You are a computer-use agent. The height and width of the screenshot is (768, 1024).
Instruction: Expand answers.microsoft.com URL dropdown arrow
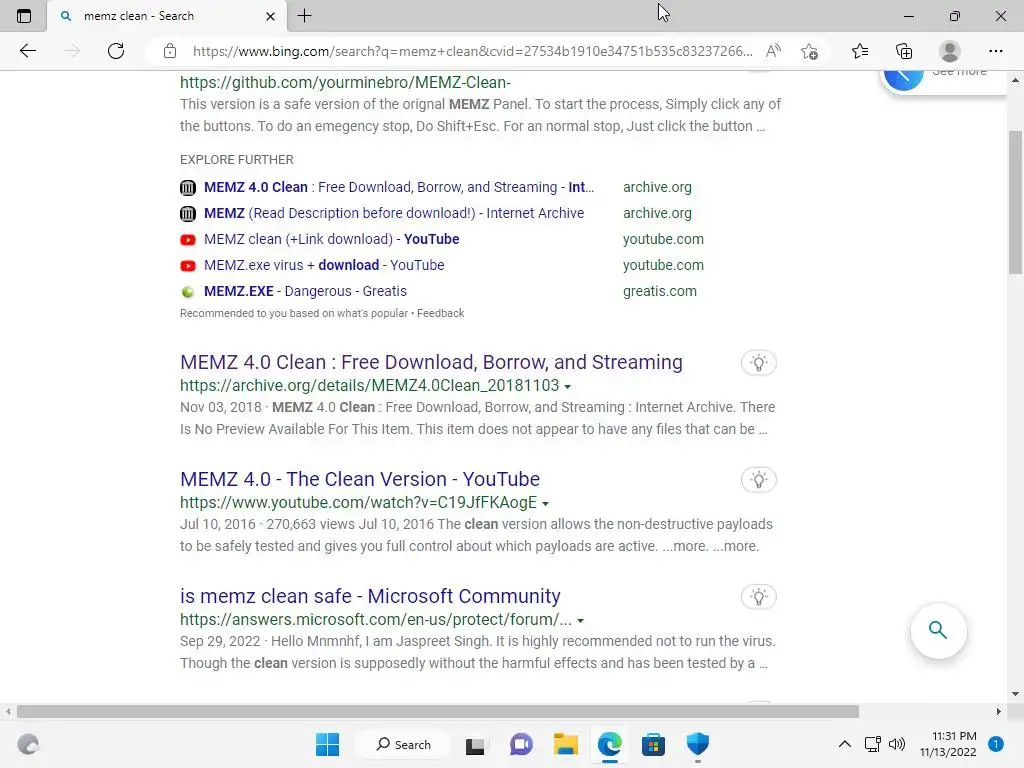(581, 620)
